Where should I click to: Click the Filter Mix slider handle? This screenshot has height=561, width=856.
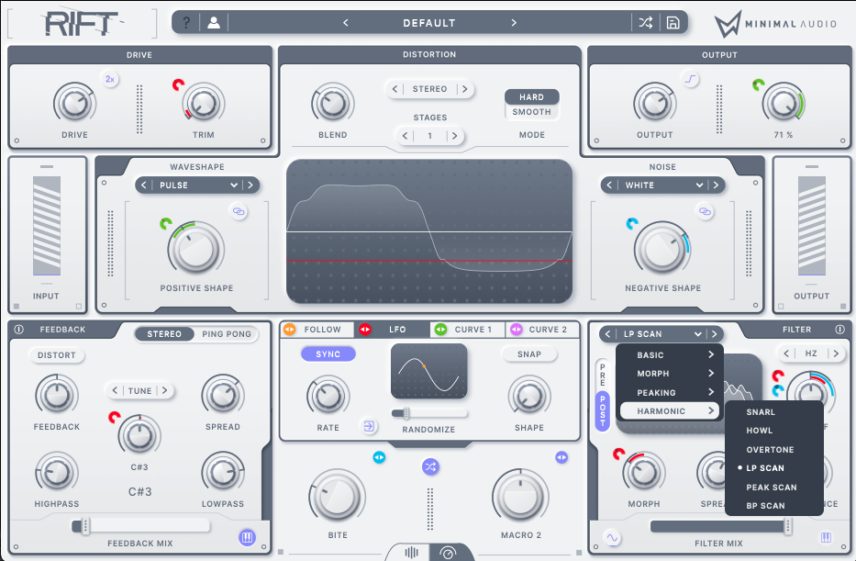point(788,526)
